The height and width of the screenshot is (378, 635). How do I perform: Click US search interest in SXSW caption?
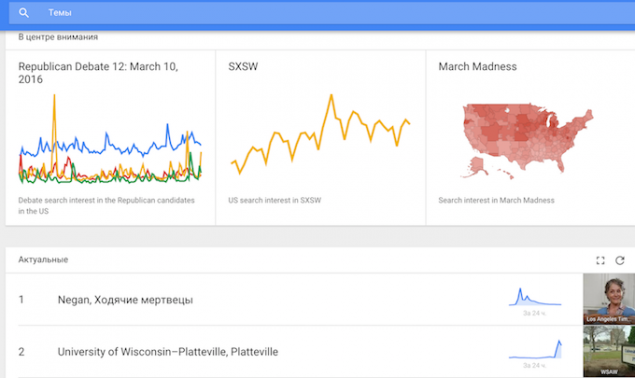pos(275,200)
